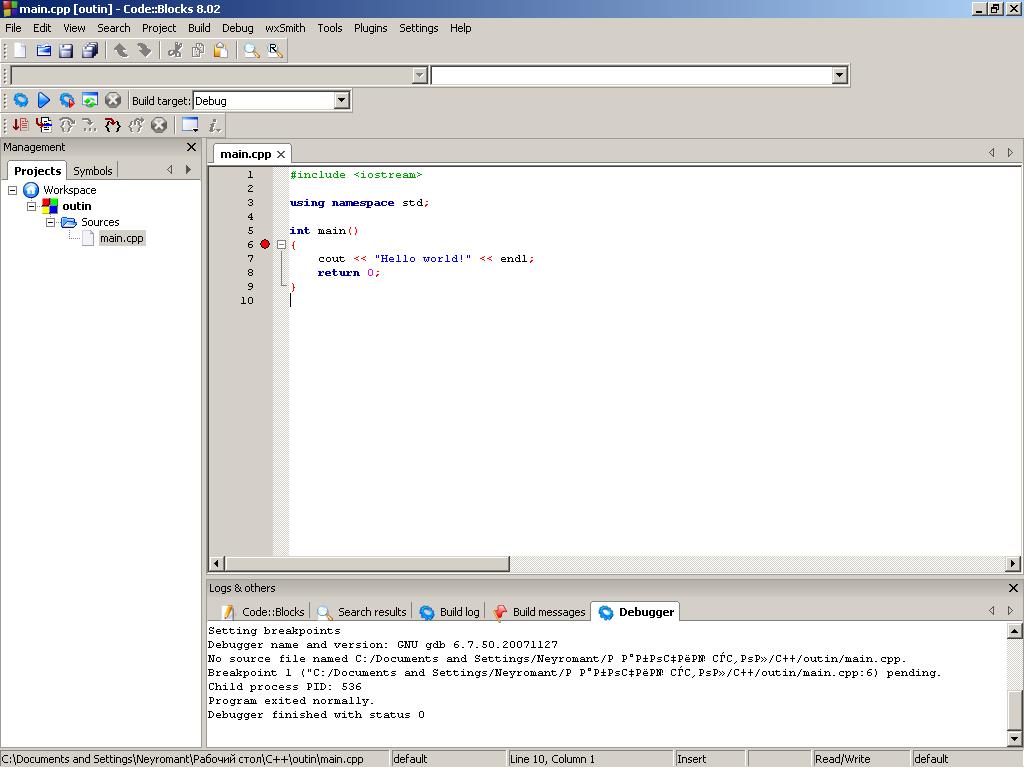Open the Build target dropdown
Image resolution: width=1024 pixels, height=768 pixels.
(x=341, y=100)
